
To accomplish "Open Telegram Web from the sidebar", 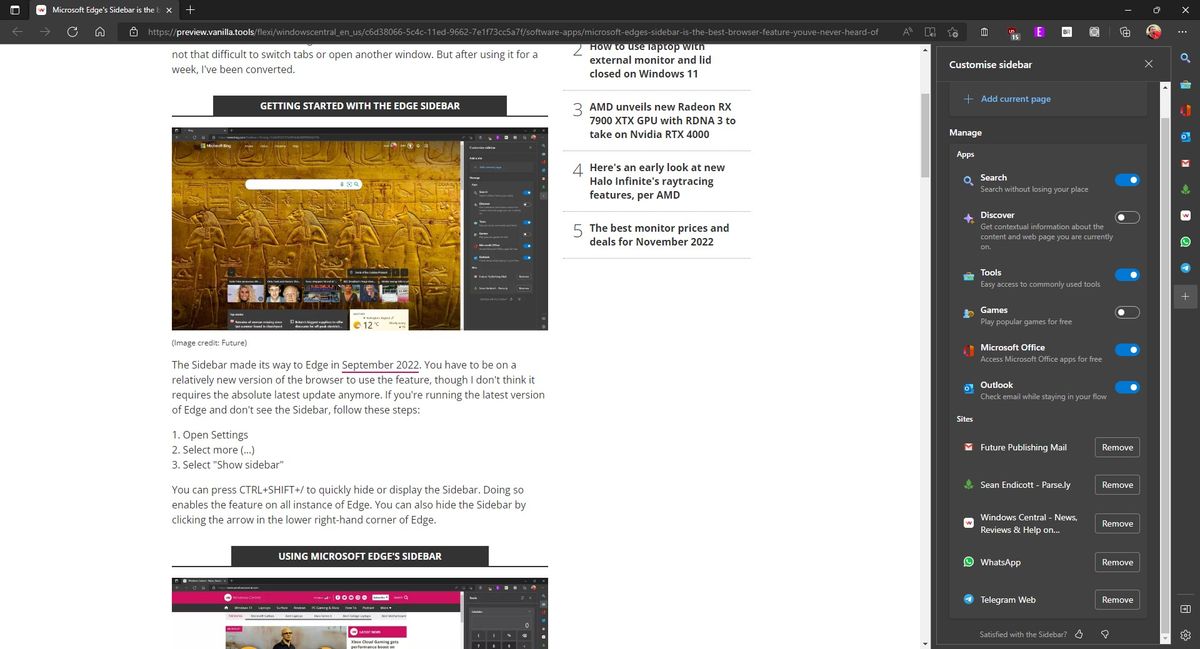I will click(x=1186, y=267).
